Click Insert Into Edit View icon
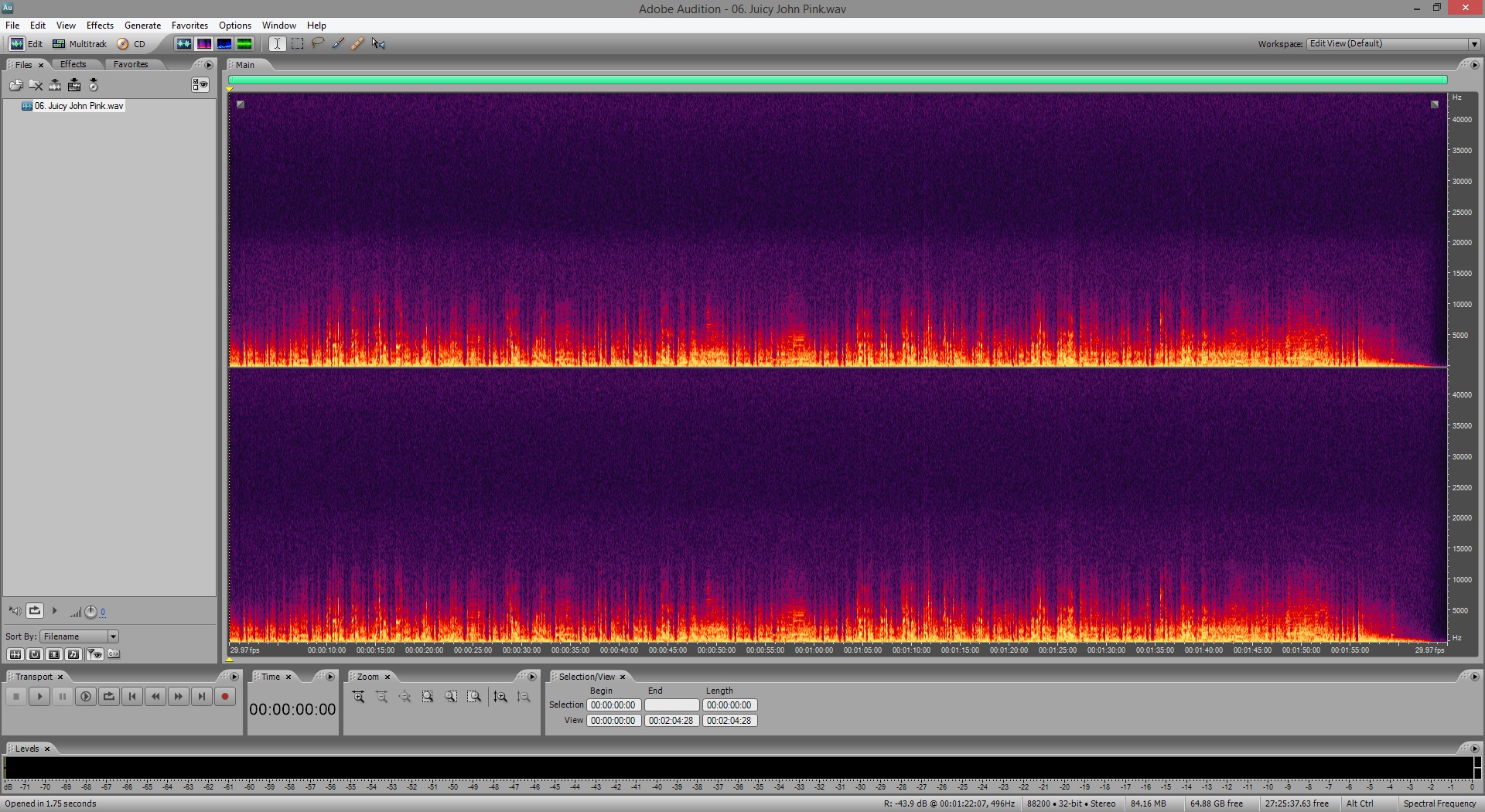1485x812 pixels. (x=55, y=85)
